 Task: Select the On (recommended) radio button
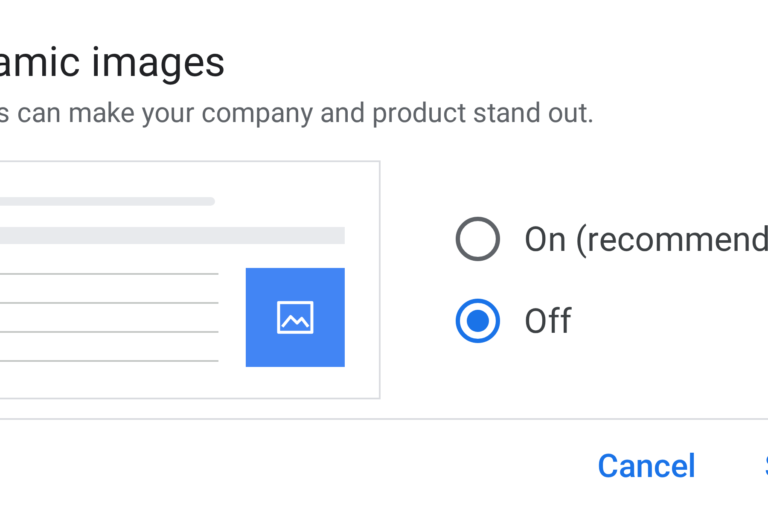point(478,239)
